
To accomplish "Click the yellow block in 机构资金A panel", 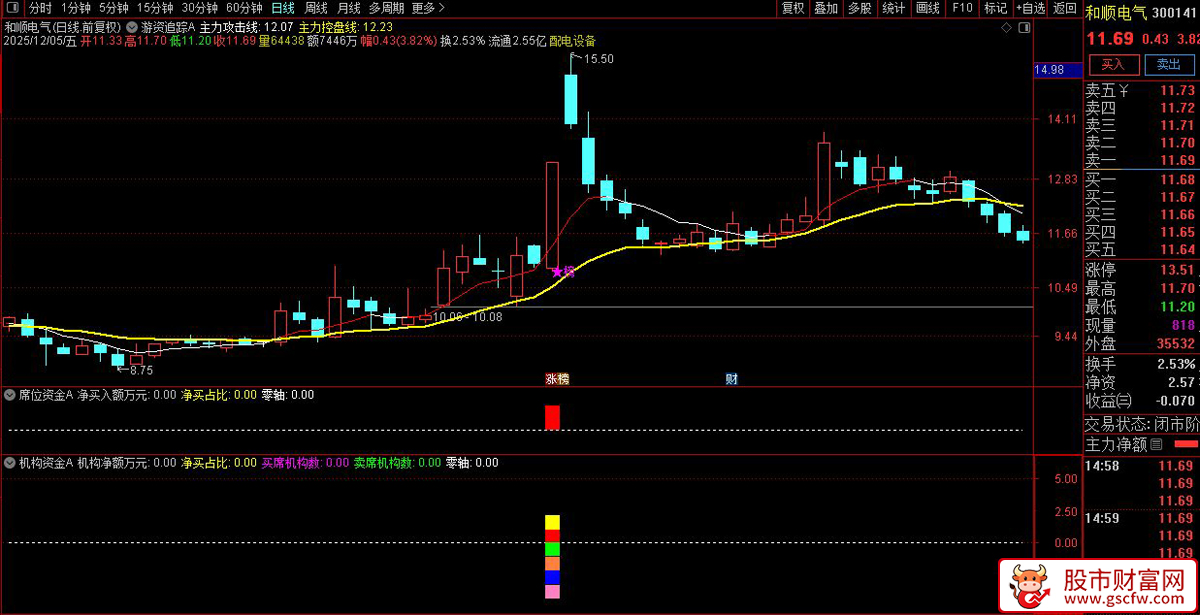I will click(552, 522).
